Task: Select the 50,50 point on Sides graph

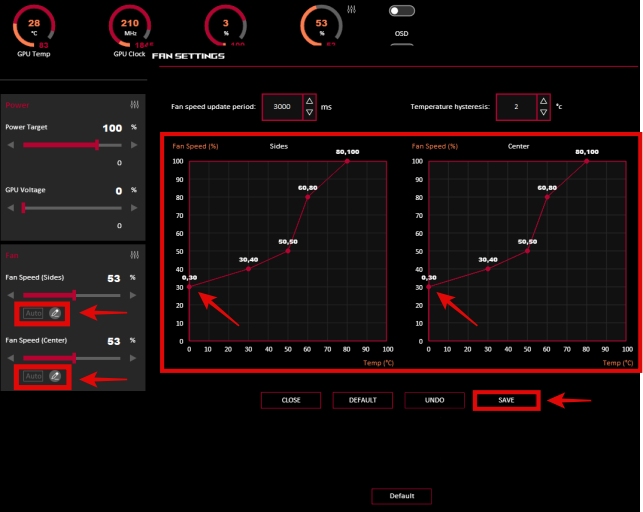Action: pyautogui.click(x=288, y=251)
